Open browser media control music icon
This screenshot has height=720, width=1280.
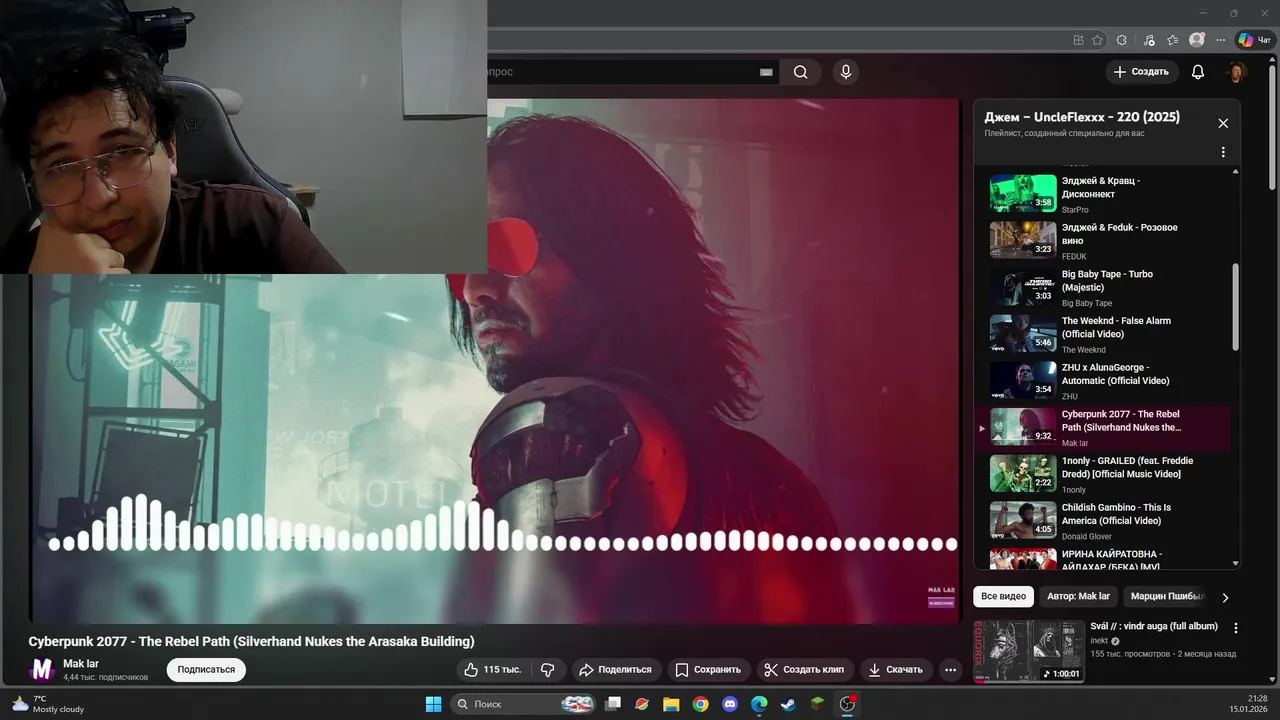pyautogui.click(x=1148, y=40)
